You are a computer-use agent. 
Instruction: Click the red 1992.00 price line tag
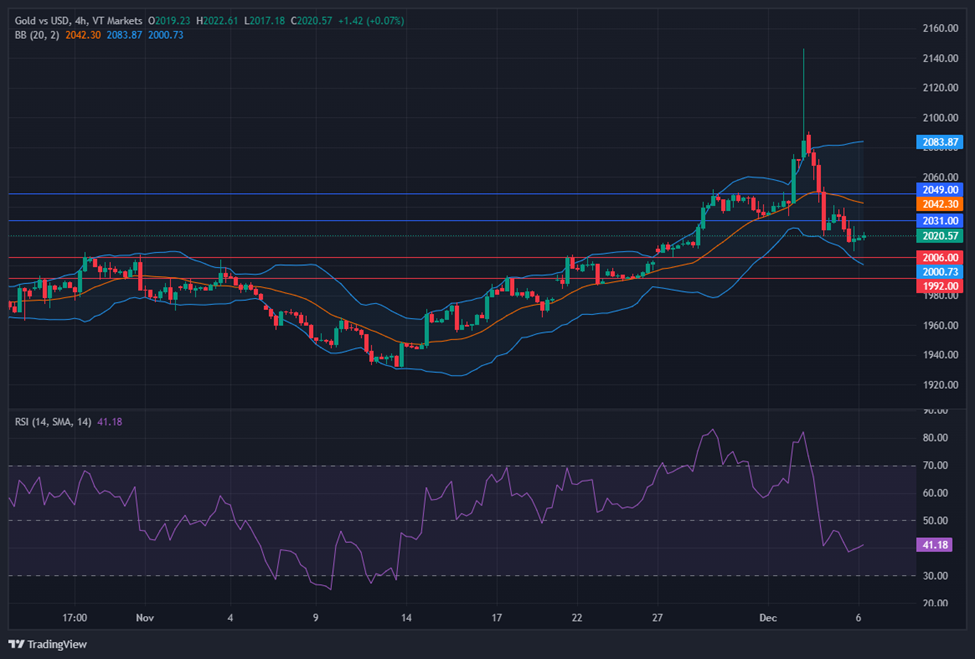click(x=940, y=286)
